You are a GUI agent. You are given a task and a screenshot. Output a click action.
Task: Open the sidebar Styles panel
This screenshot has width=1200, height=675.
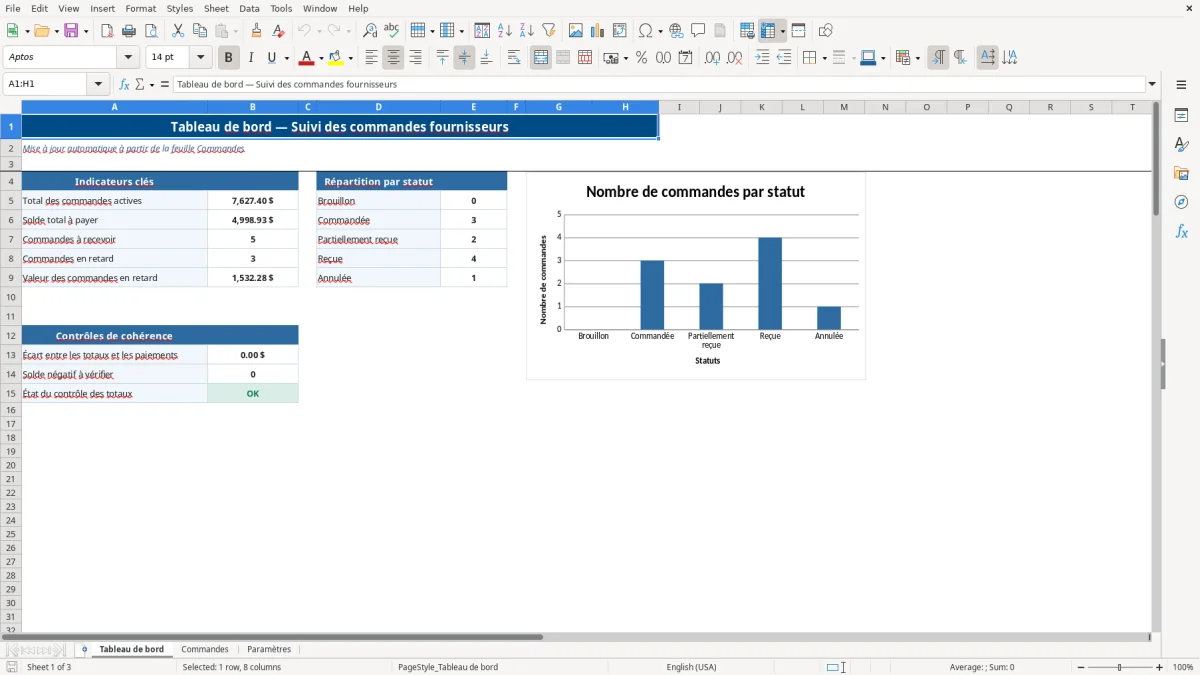pos(1181,145)
